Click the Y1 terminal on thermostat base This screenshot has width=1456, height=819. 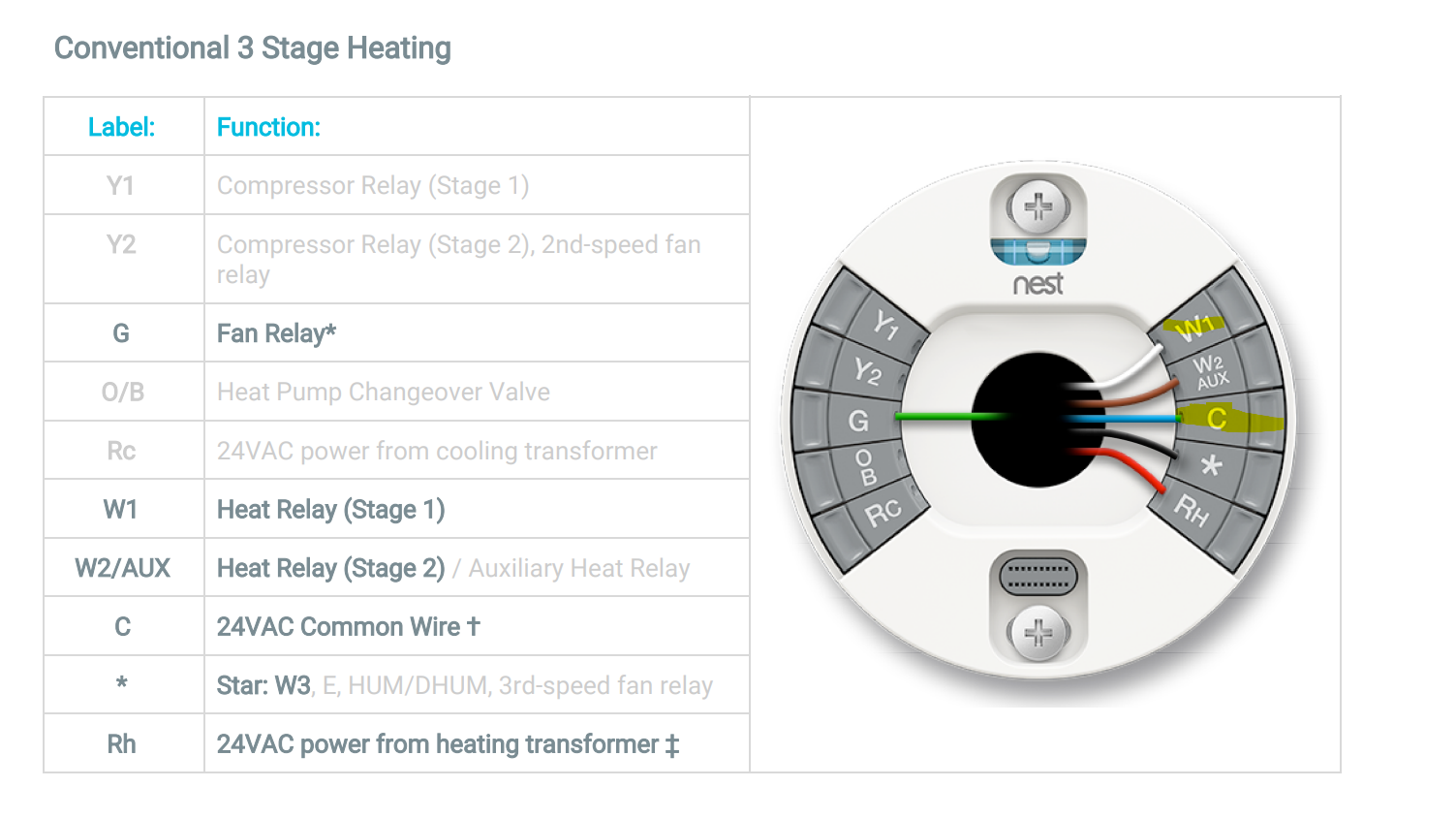click(x=884, y=324)
